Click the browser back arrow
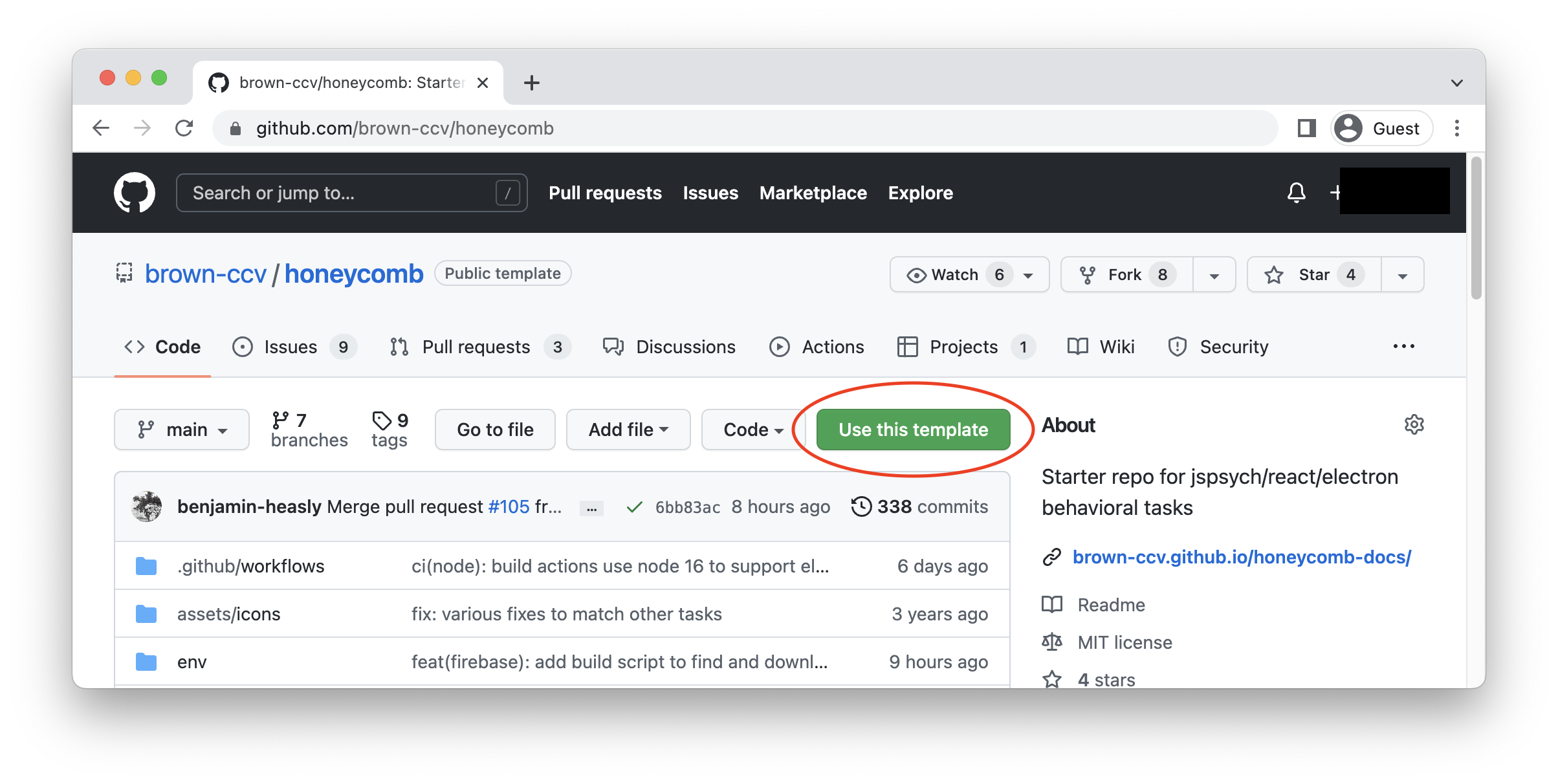This screenshot has width=1558, height=784. 101,128
